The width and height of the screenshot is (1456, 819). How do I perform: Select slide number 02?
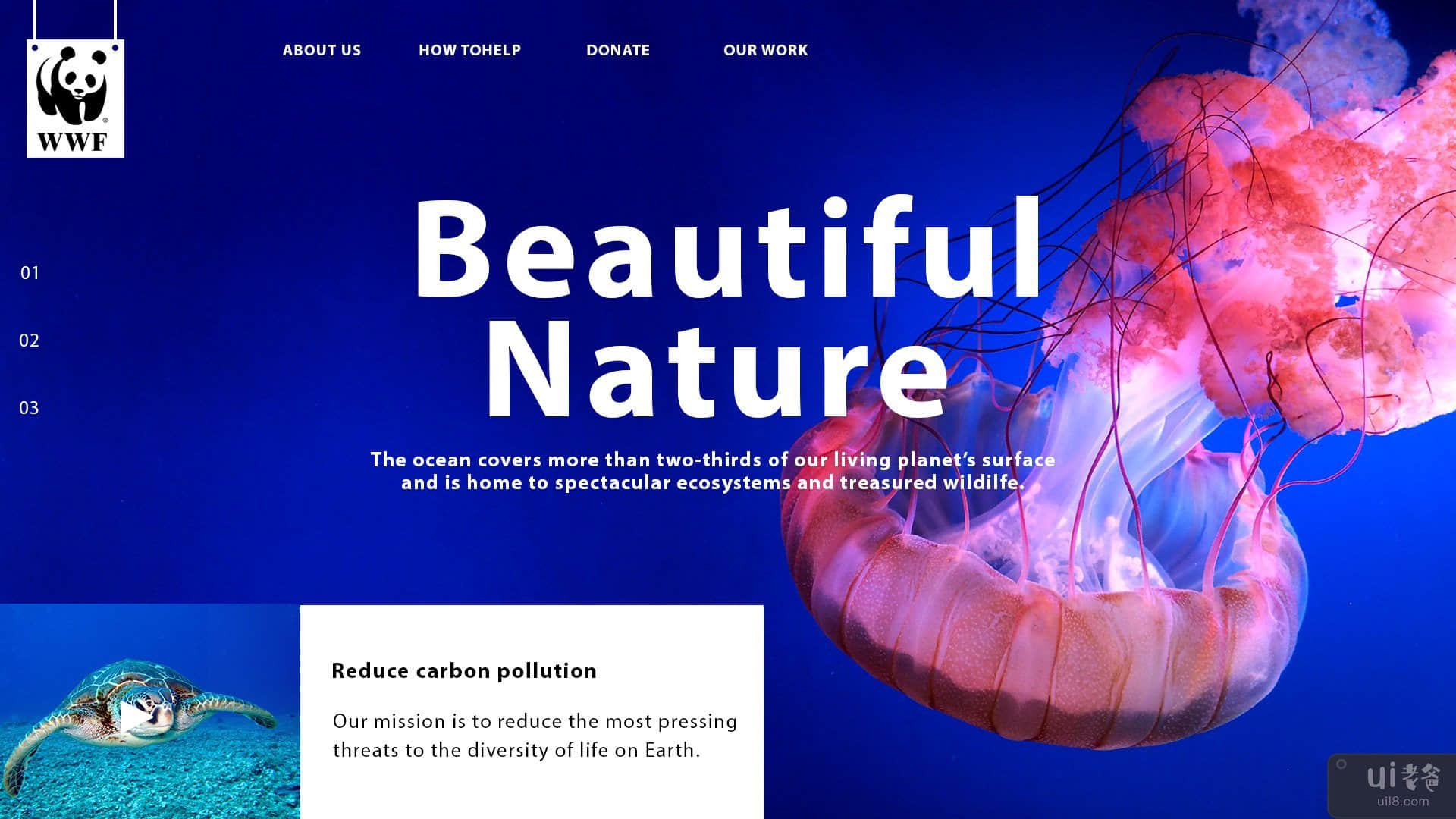tap(30, 340)
